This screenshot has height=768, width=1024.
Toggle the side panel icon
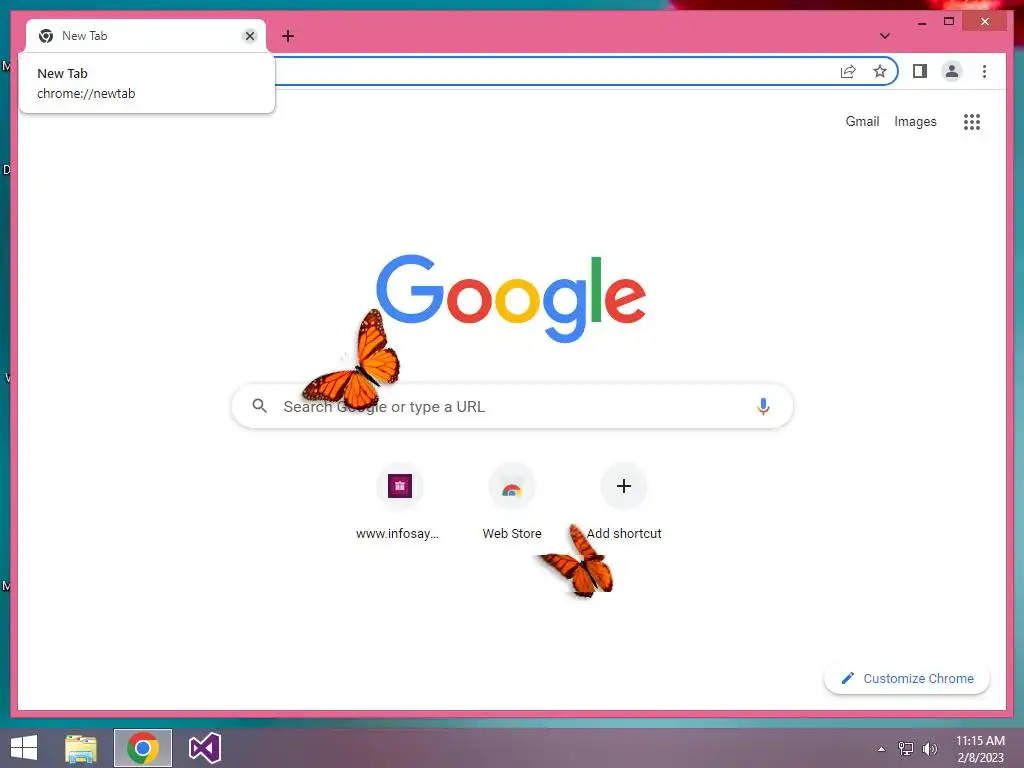point(920,71)
